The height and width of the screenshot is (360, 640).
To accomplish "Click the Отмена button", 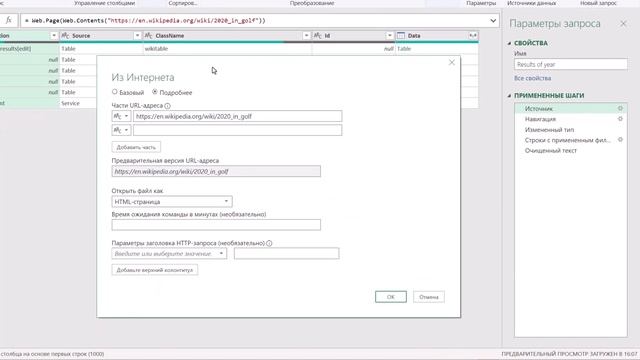I will coord(429,297).
